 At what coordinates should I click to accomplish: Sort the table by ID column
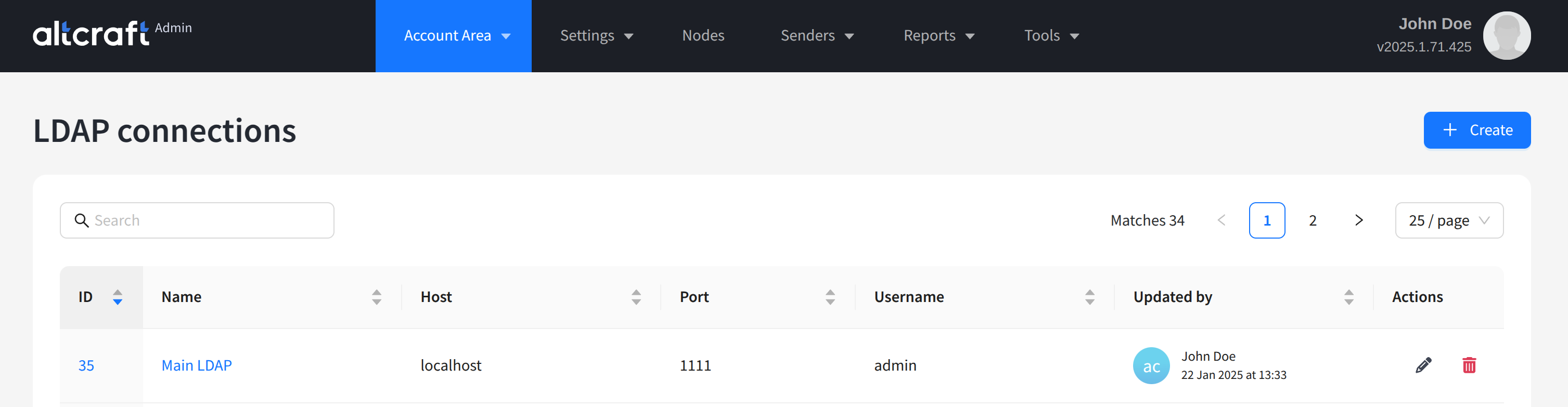coord(118,297)
